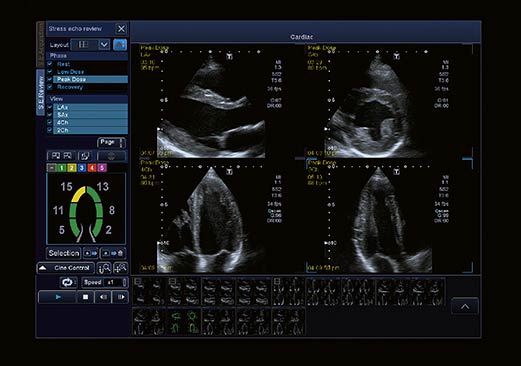521x366 pixels.
Task: Uncheck the Recovery phase checkbox
Action: (50, 87)
